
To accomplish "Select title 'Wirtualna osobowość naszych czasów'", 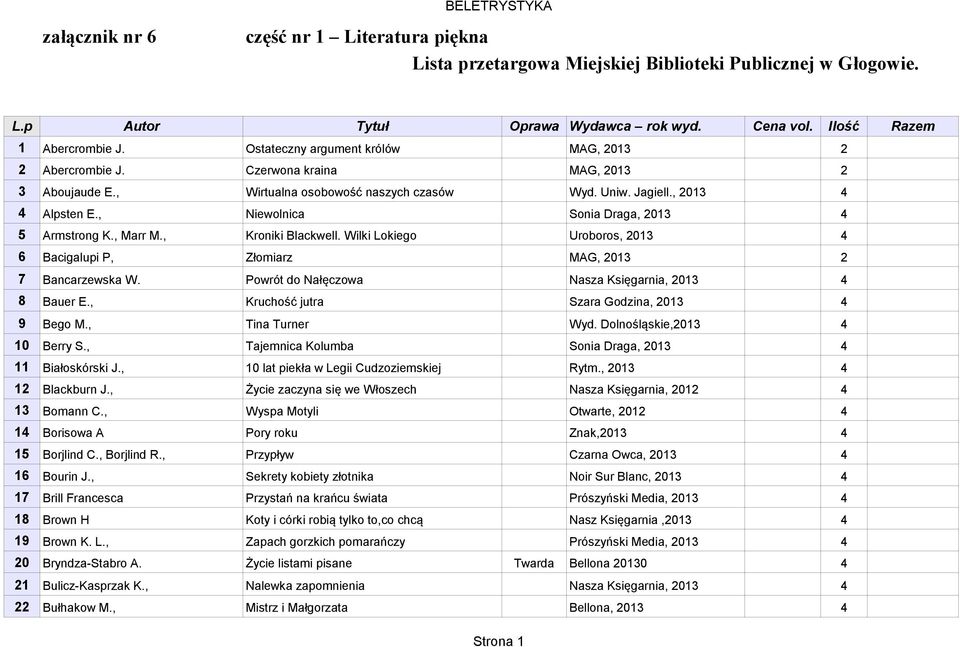I will coord(350,192).
